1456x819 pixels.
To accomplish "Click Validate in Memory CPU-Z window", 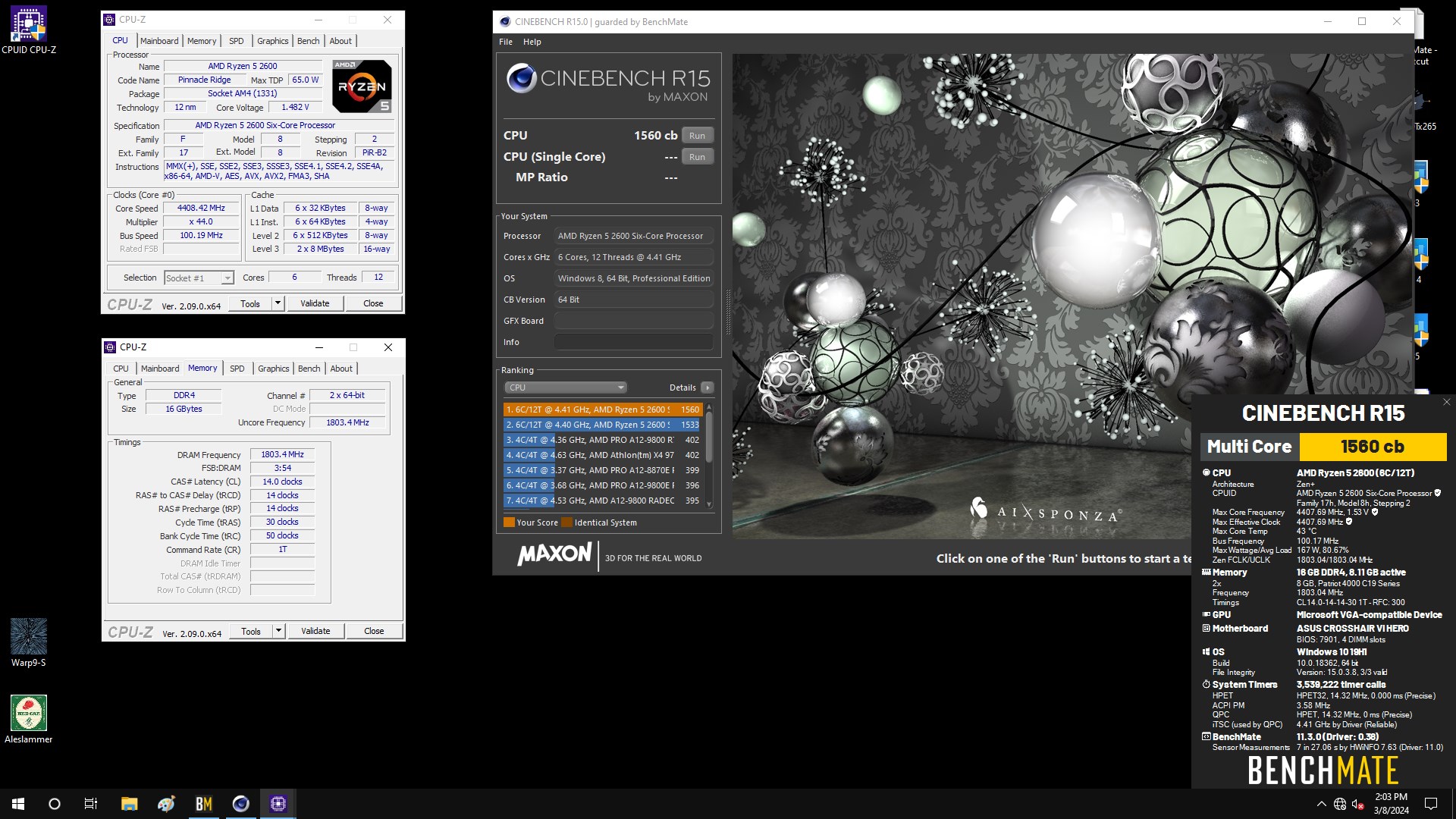I will (x=315, y=631).
